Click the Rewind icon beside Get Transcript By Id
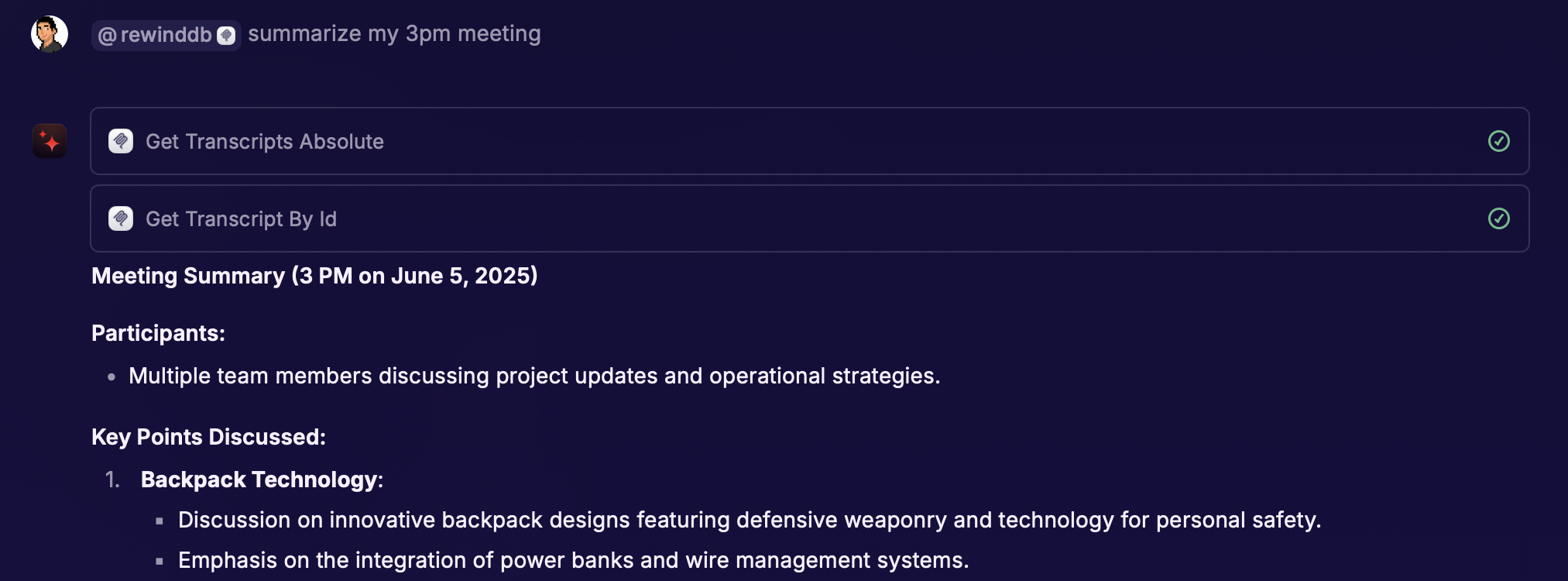1568x581 pixels. (x=121, y=218)
